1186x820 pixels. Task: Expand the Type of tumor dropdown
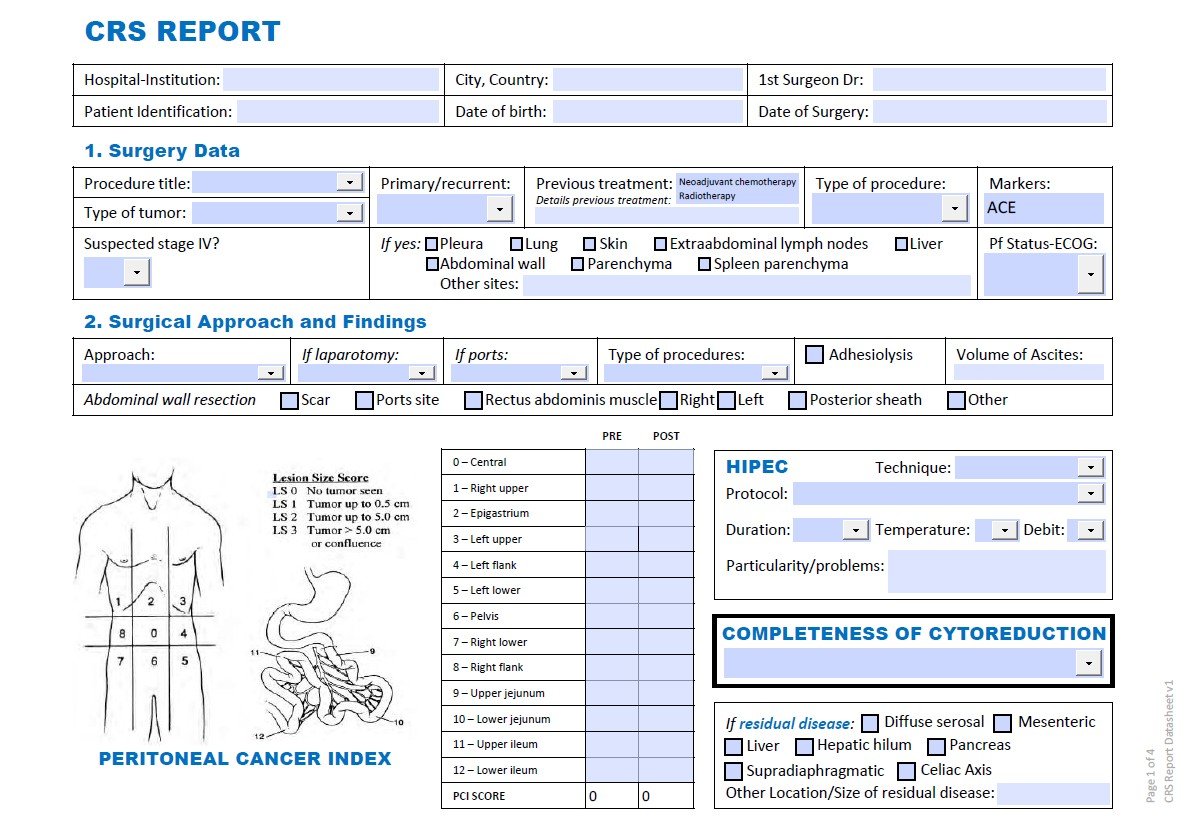pyautogui.click(x=349, y=212)
